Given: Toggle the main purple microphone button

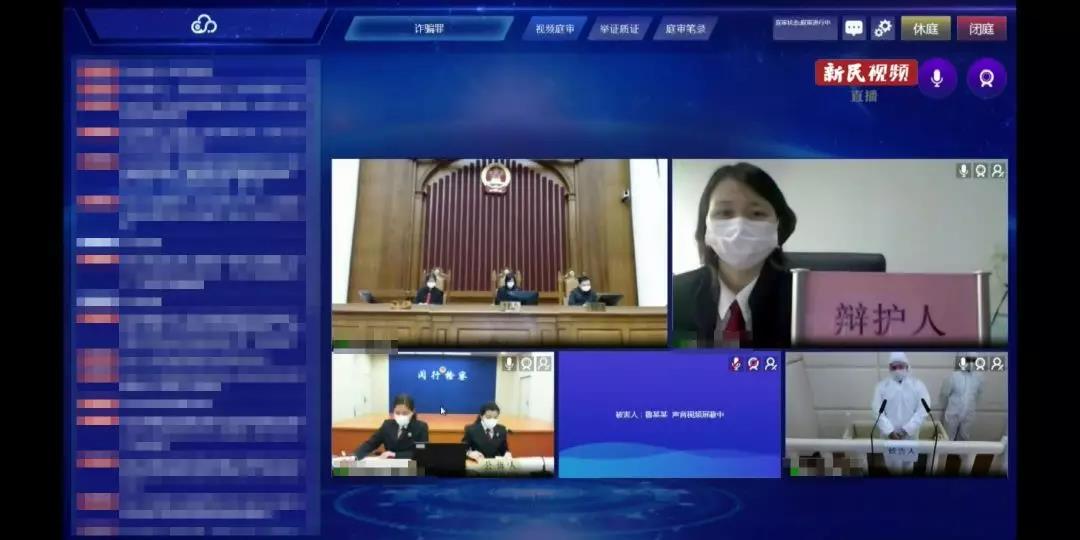Looking at the screenshot, I should (x=937, y=79).
